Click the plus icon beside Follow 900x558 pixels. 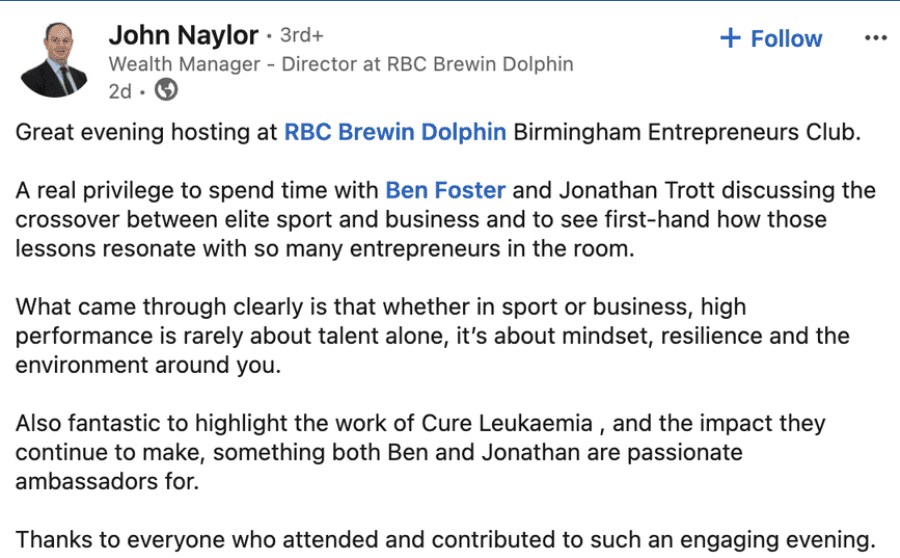731,39
